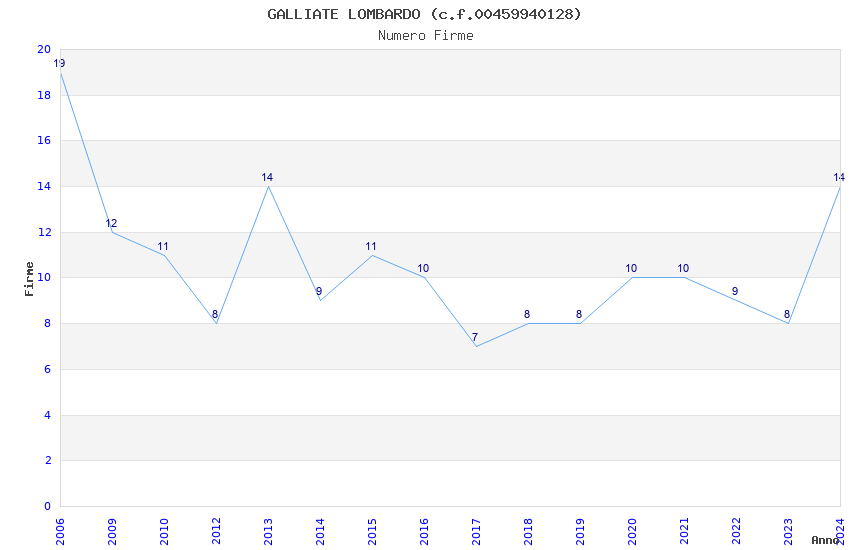Click x-axis year label 2010
This screenshot has width=850, height=550.
(x=164, y=531)
